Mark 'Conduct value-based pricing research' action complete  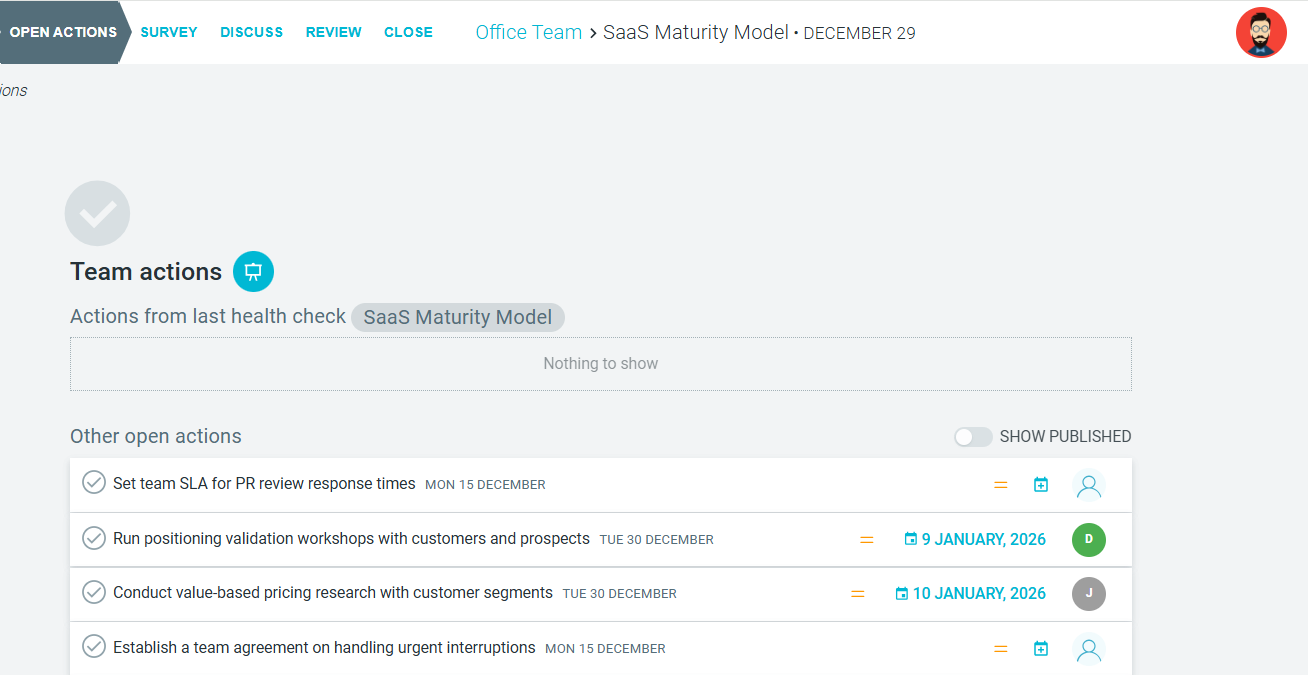(x=93, y=592)
